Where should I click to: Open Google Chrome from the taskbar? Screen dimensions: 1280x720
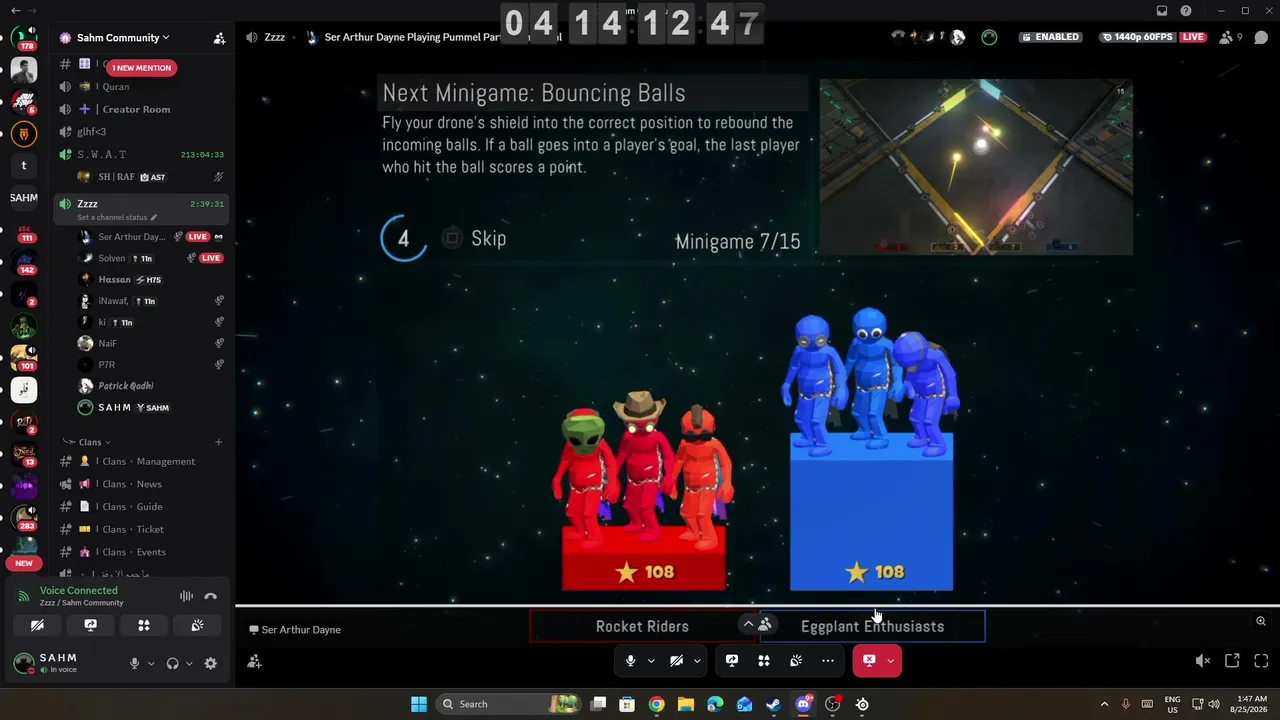click(656, 704)
